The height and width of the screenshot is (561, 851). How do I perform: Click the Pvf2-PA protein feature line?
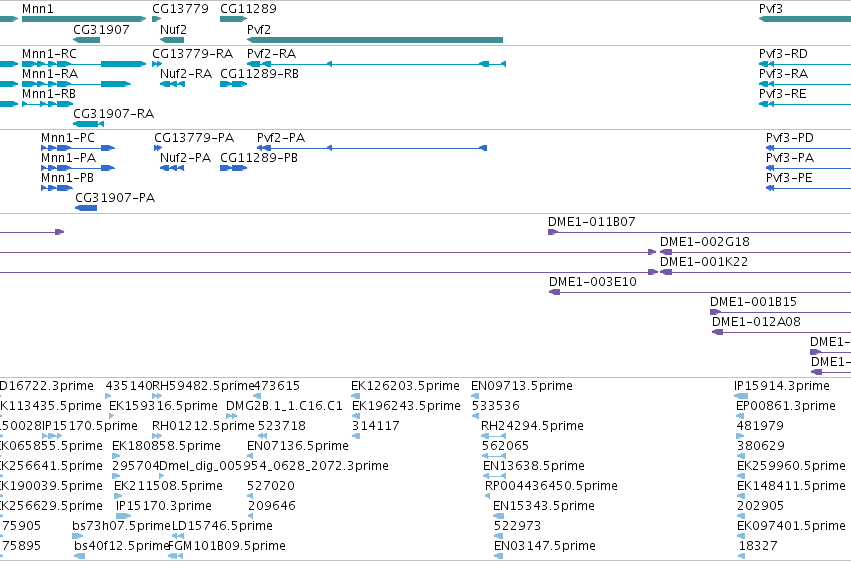pyautogui.click(x=372, y=148)
